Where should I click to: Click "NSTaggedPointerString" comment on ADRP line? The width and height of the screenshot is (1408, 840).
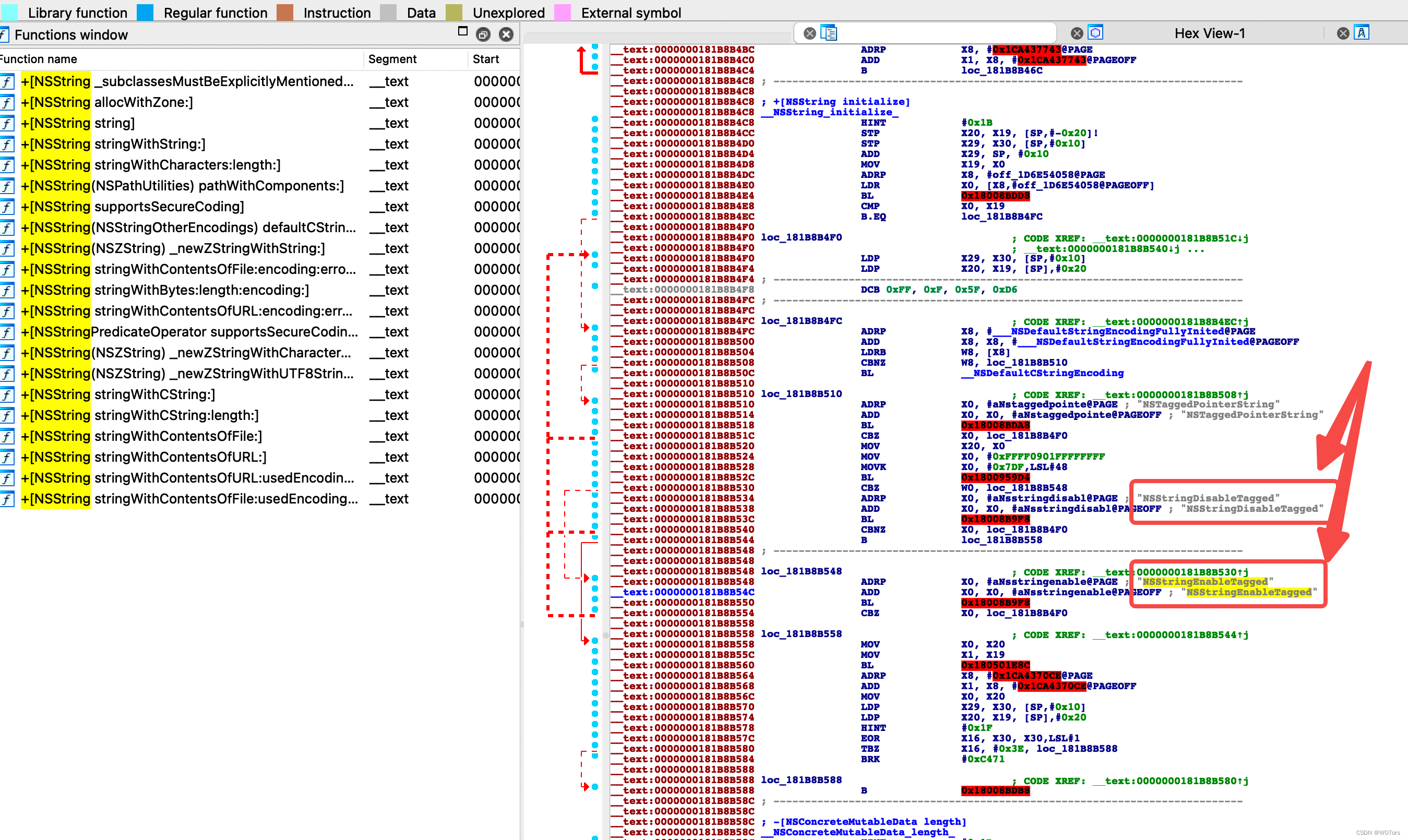point(1208,404)
